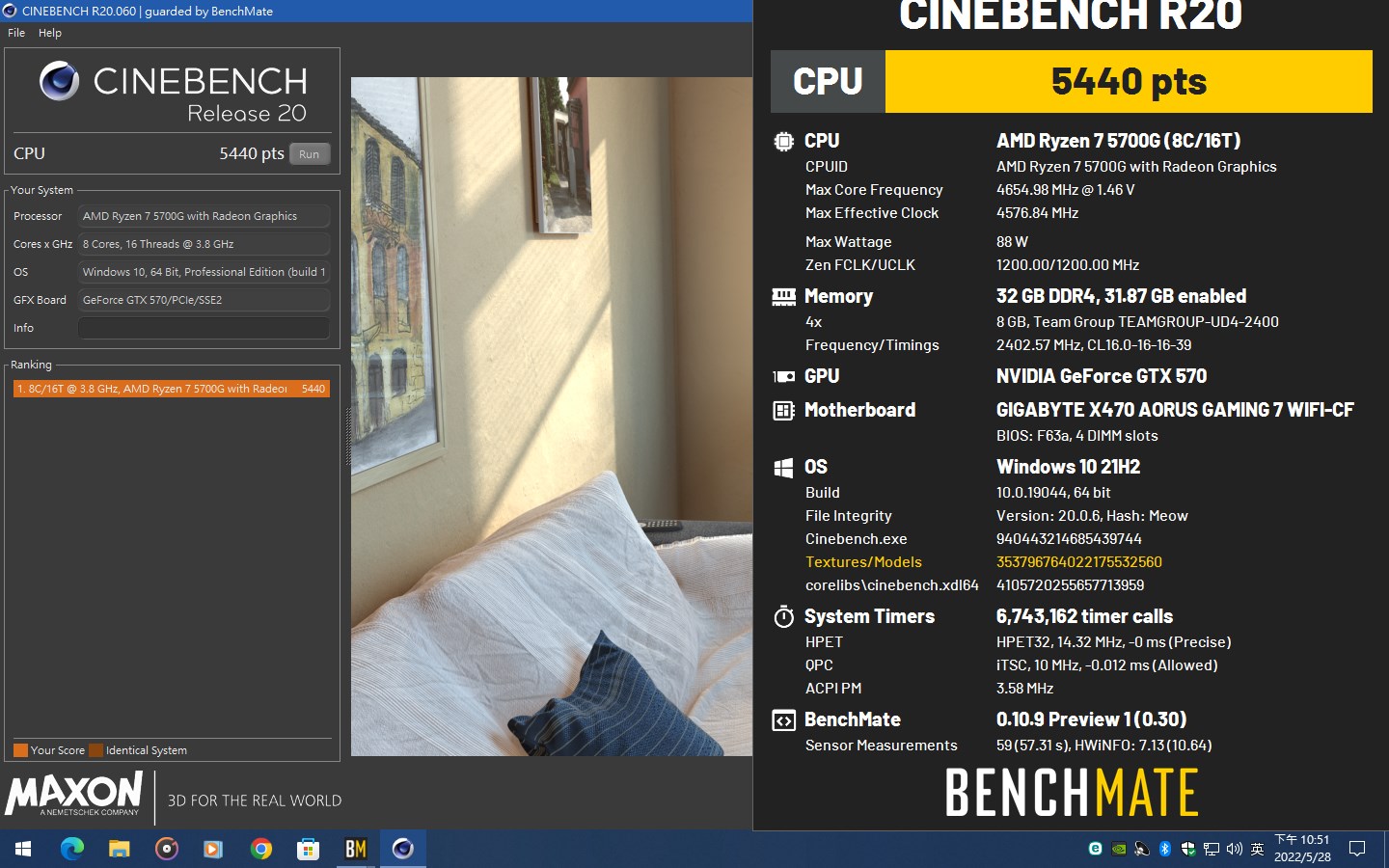Launch Microsoft Edge from the taskbar
Image resolution: width=1389 pixels, height=868 pixels.
(72, 849)
